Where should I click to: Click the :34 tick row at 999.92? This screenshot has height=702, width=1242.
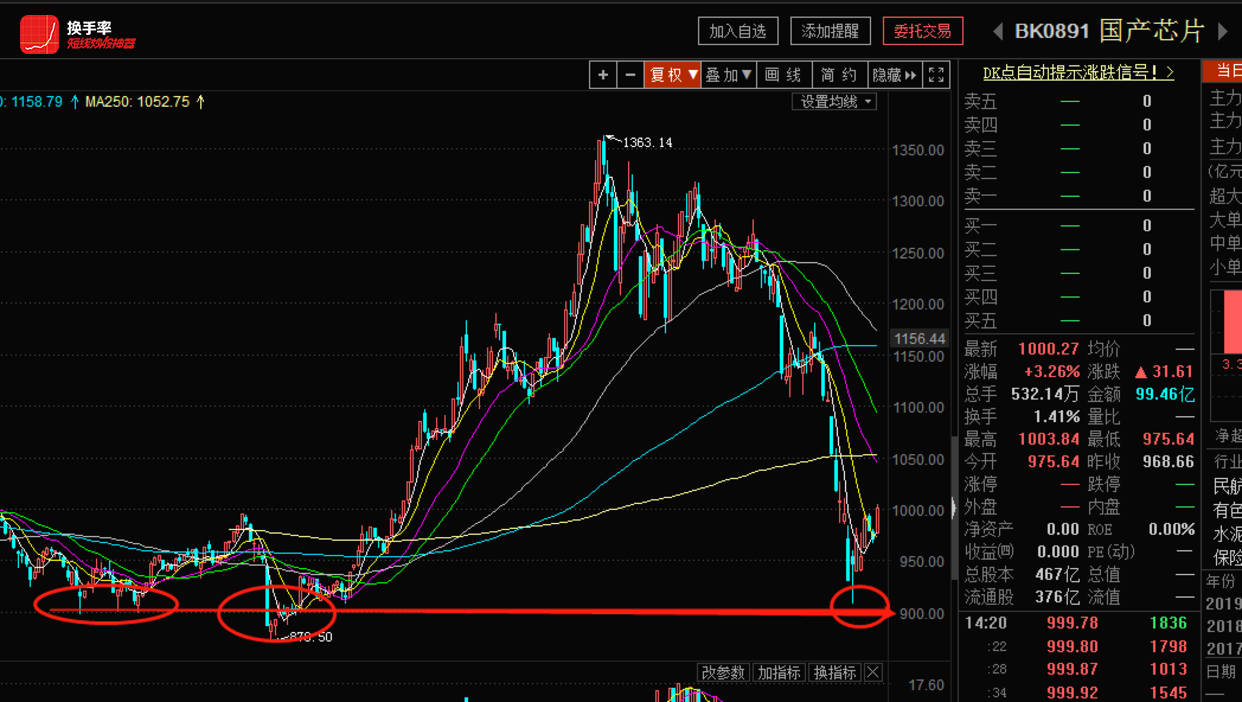pyautogui.click(x=1078, y=691)
